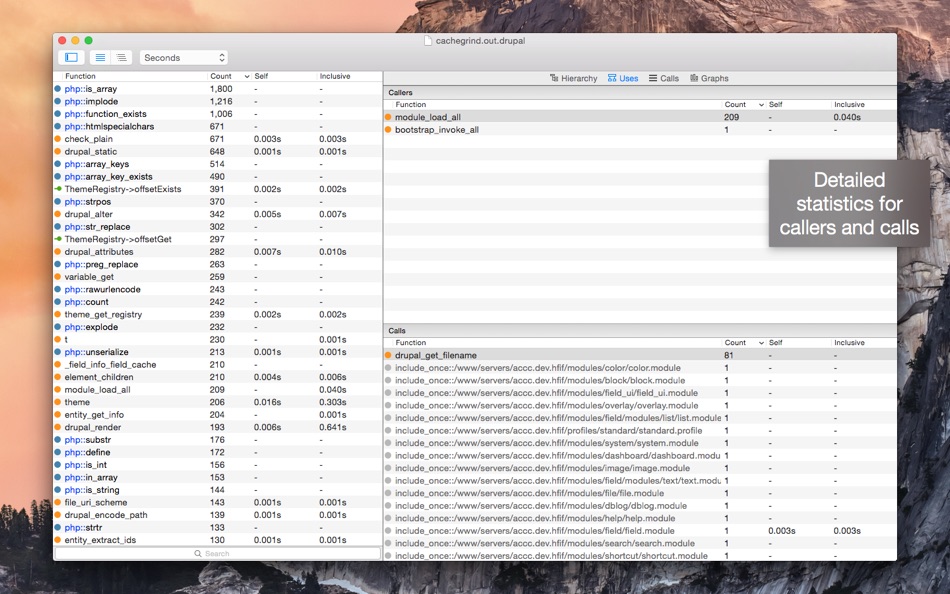
Task: Click gray dot icon of color.module include
Action: pos(388,368)
